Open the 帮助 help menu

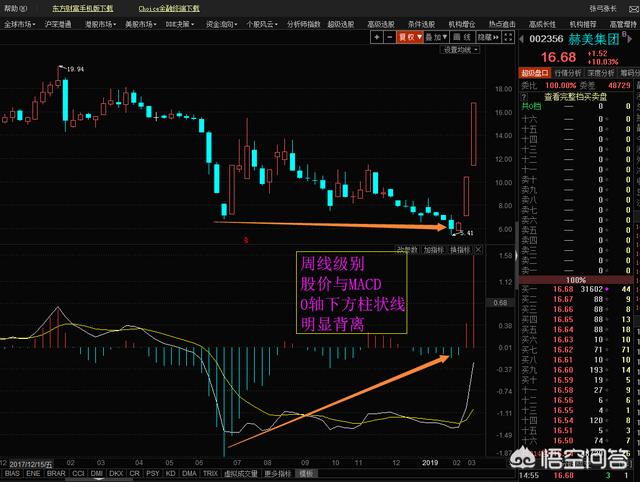[16, 8]
